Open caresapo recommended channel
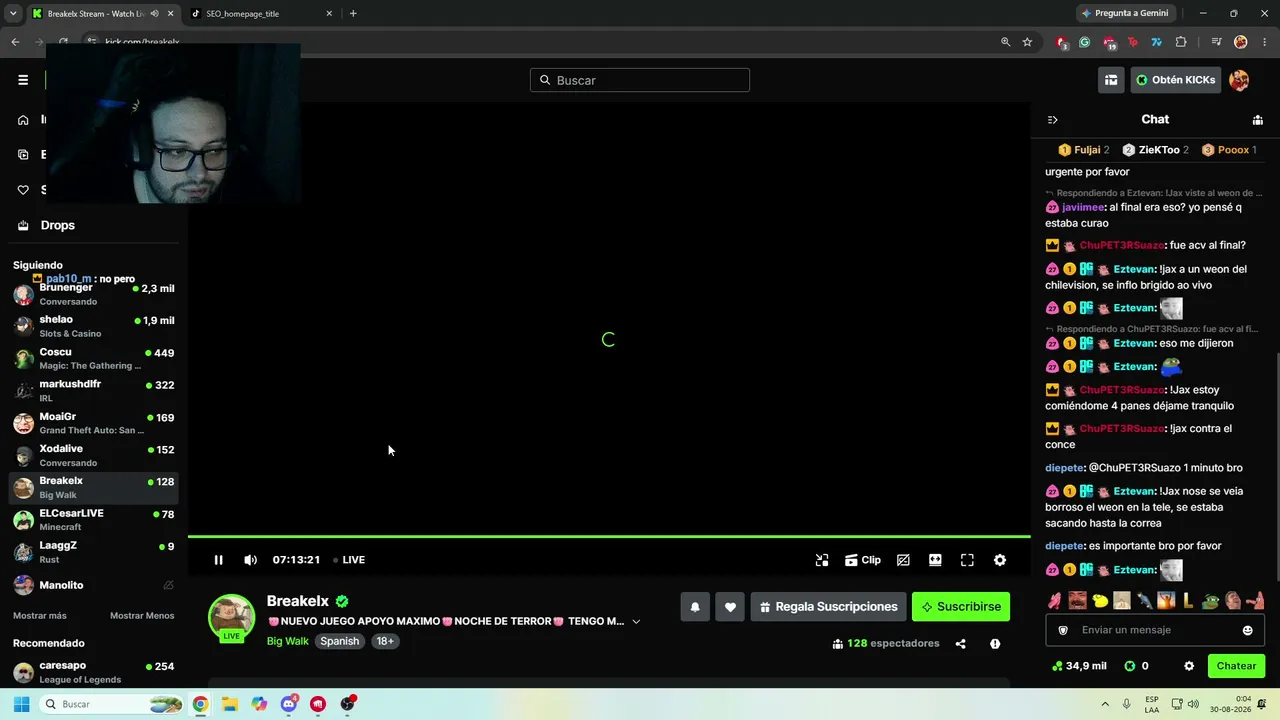 (94, 672)
